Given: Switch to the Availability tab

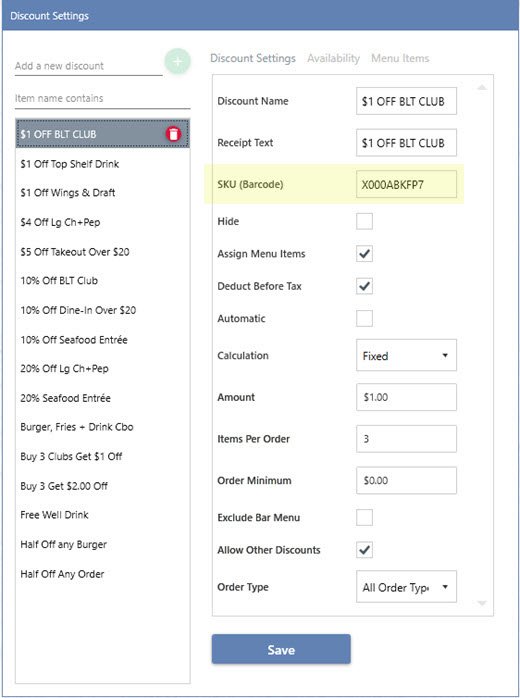Looking at the screenshot, I should pyautogui.click(x=333, y=58).
